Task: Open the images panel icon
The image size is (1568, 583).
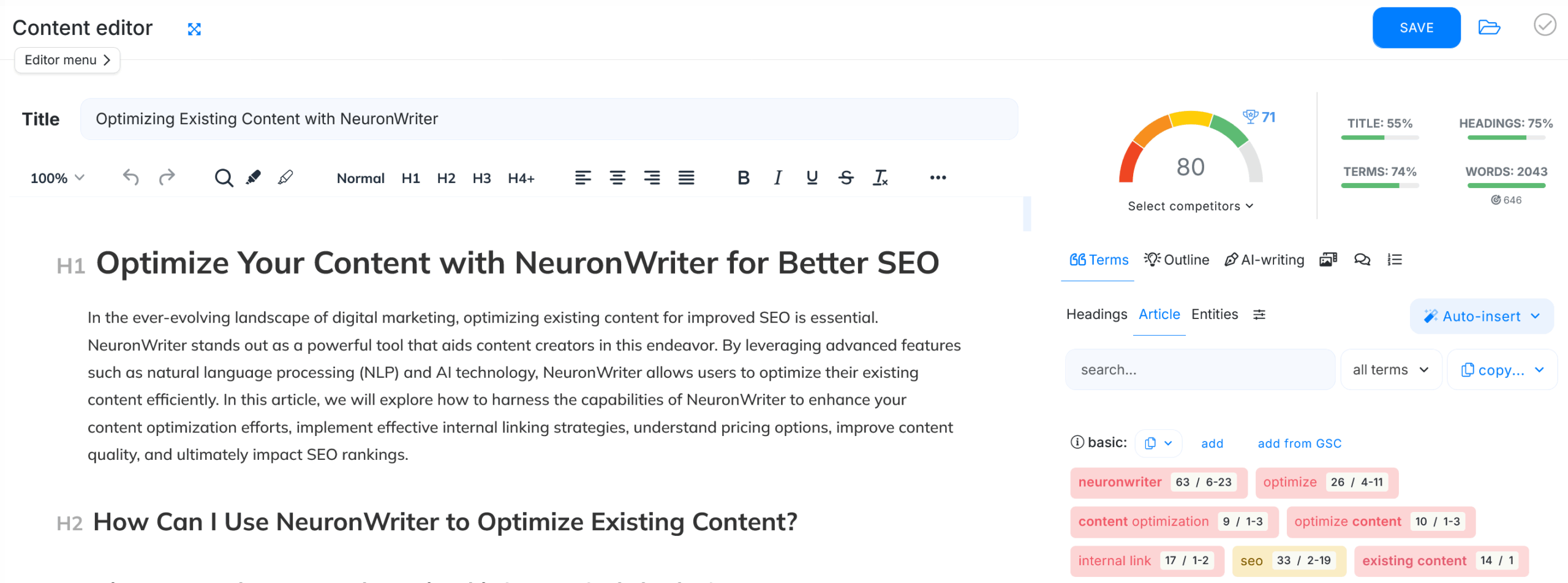Action: coord(1327,260)
